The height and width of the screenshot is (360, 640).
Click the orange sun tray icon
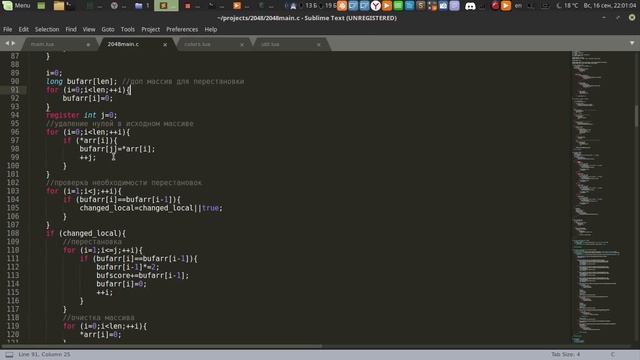pyautogui.click(x=342, y=6)
